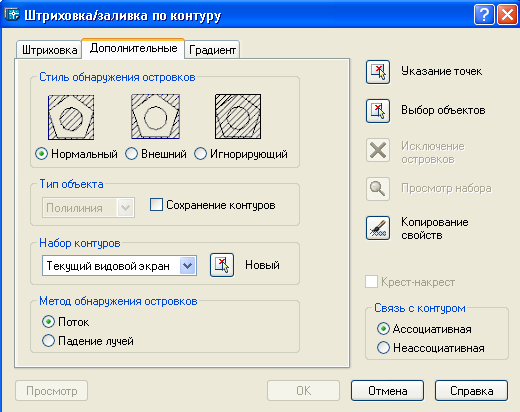Switch to the Дополнительные tab
The height and width of the screenshot is (412, 520).
click(x=133, y=49)
